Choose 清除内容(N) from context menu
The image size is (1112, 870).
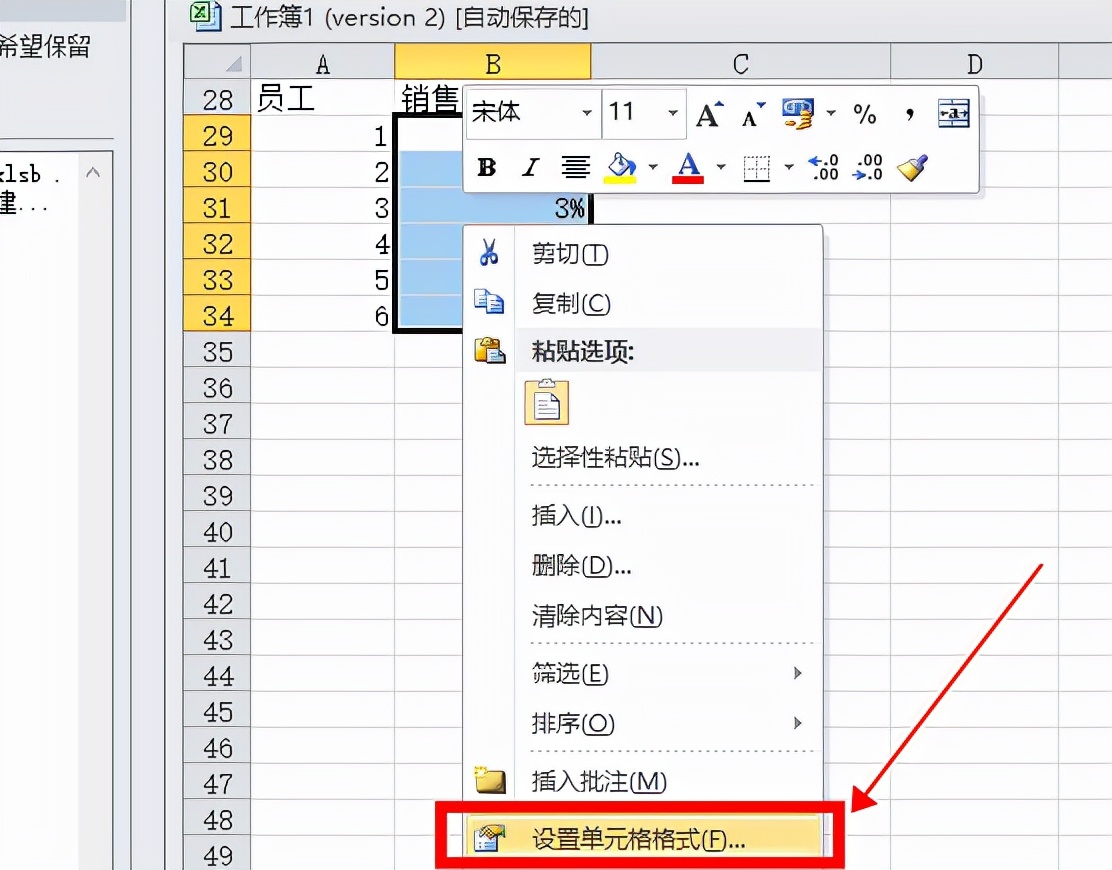point(643,615)
